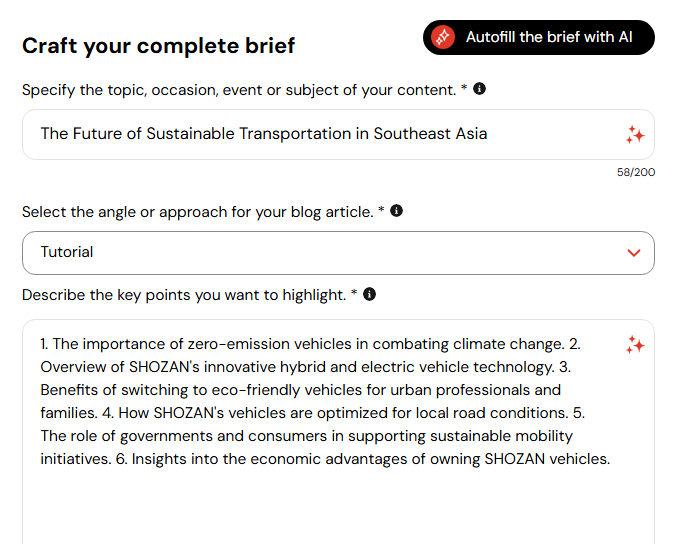Viewport: 677px width, 544px height.
Task: Place cursor after 'owning SHOZAN vehicles.' text
Action: (x=610, y=459)
